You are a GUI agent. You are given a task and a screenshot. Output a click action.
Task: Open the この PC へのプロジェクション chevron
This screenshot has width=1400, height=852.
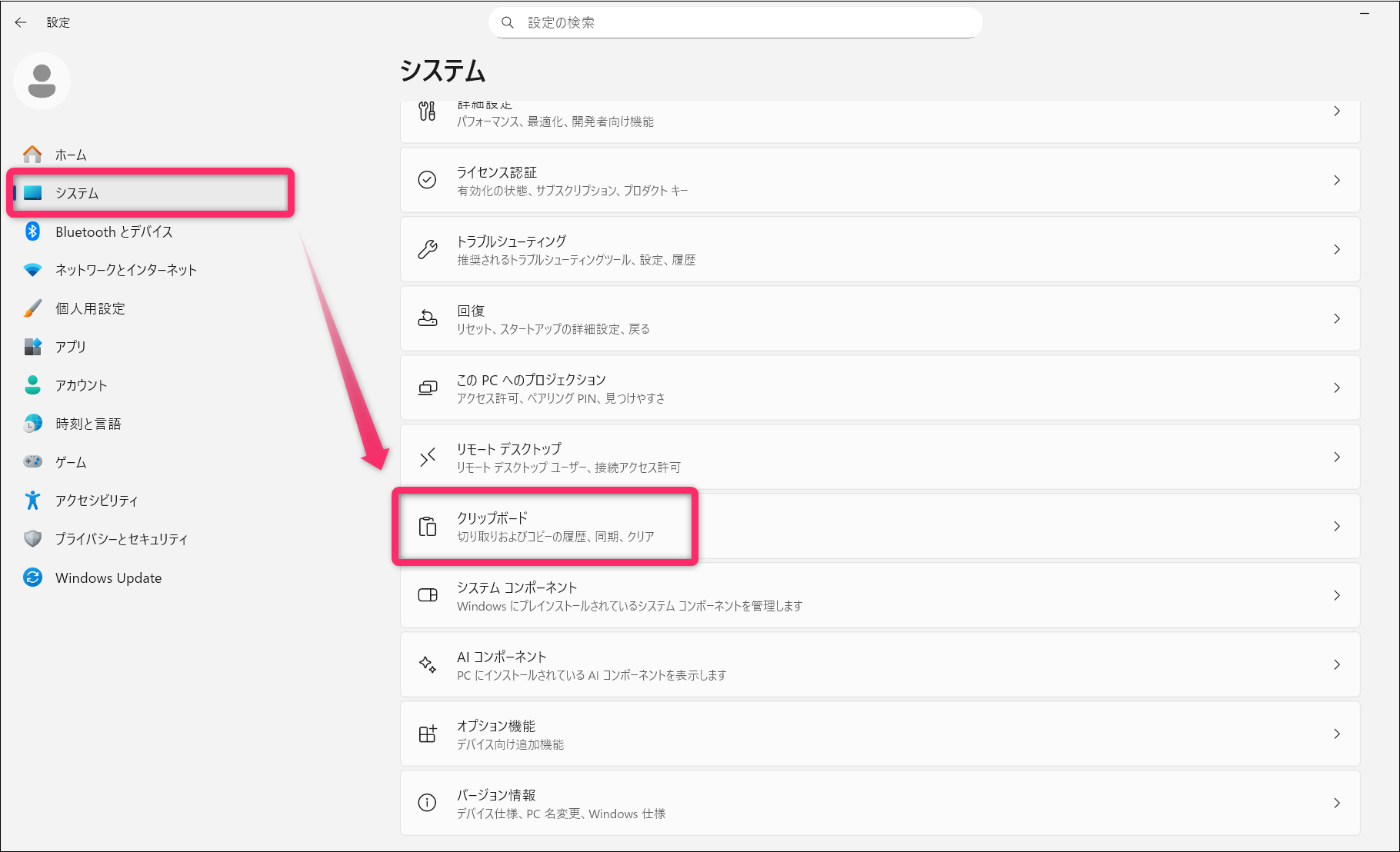(x=1337, y=388)
